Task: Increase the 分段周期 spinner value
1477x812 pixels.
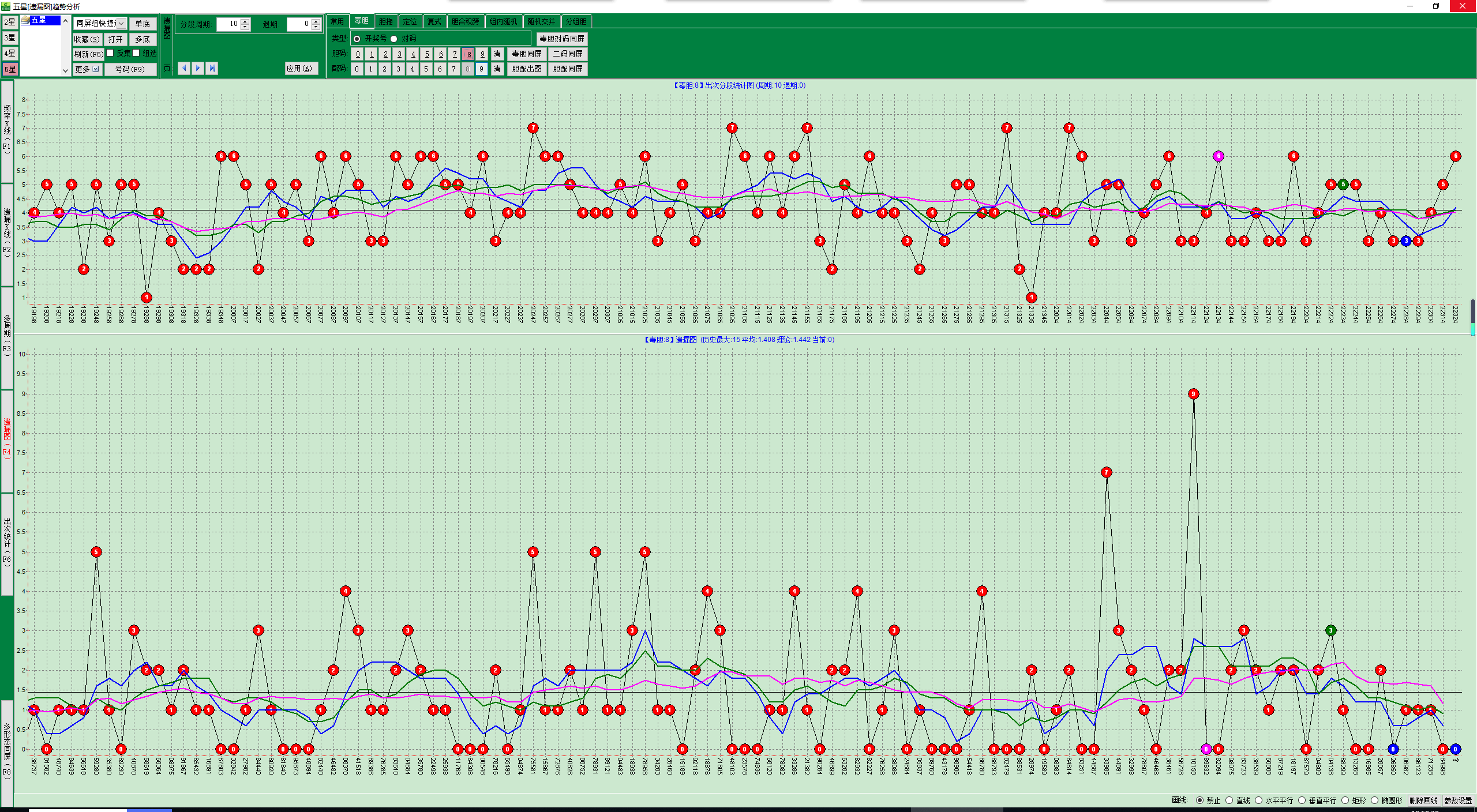Action: (245, 21)
